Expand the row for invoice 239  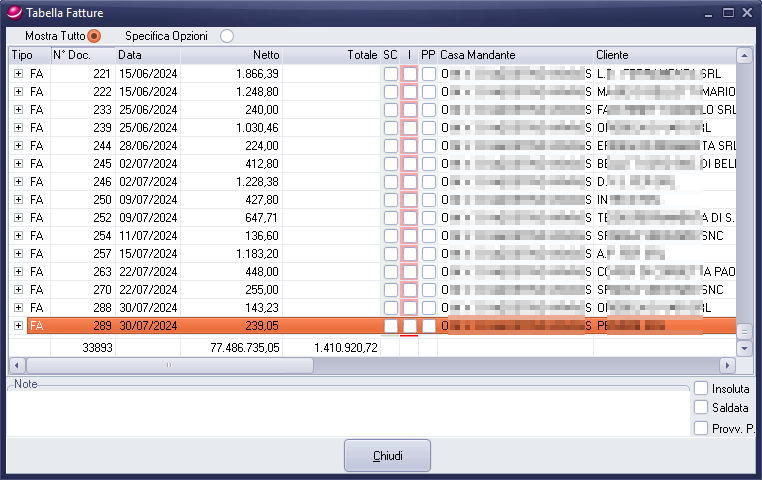point(18,128)
